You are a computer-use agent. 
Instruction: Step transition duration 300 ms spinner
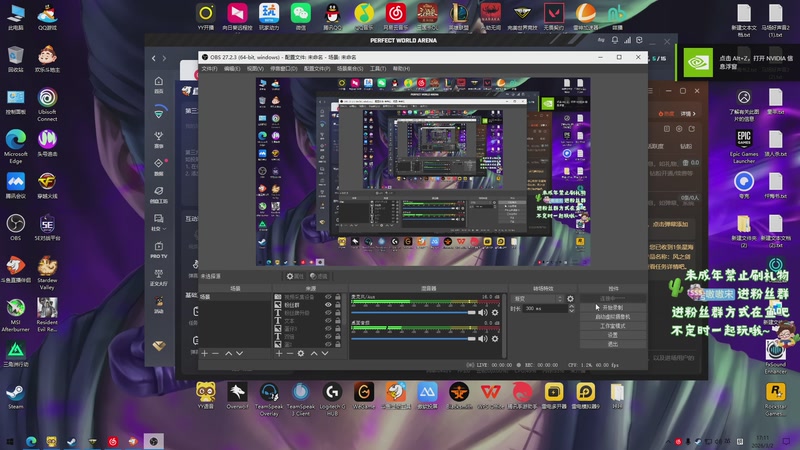click(571, 308)
